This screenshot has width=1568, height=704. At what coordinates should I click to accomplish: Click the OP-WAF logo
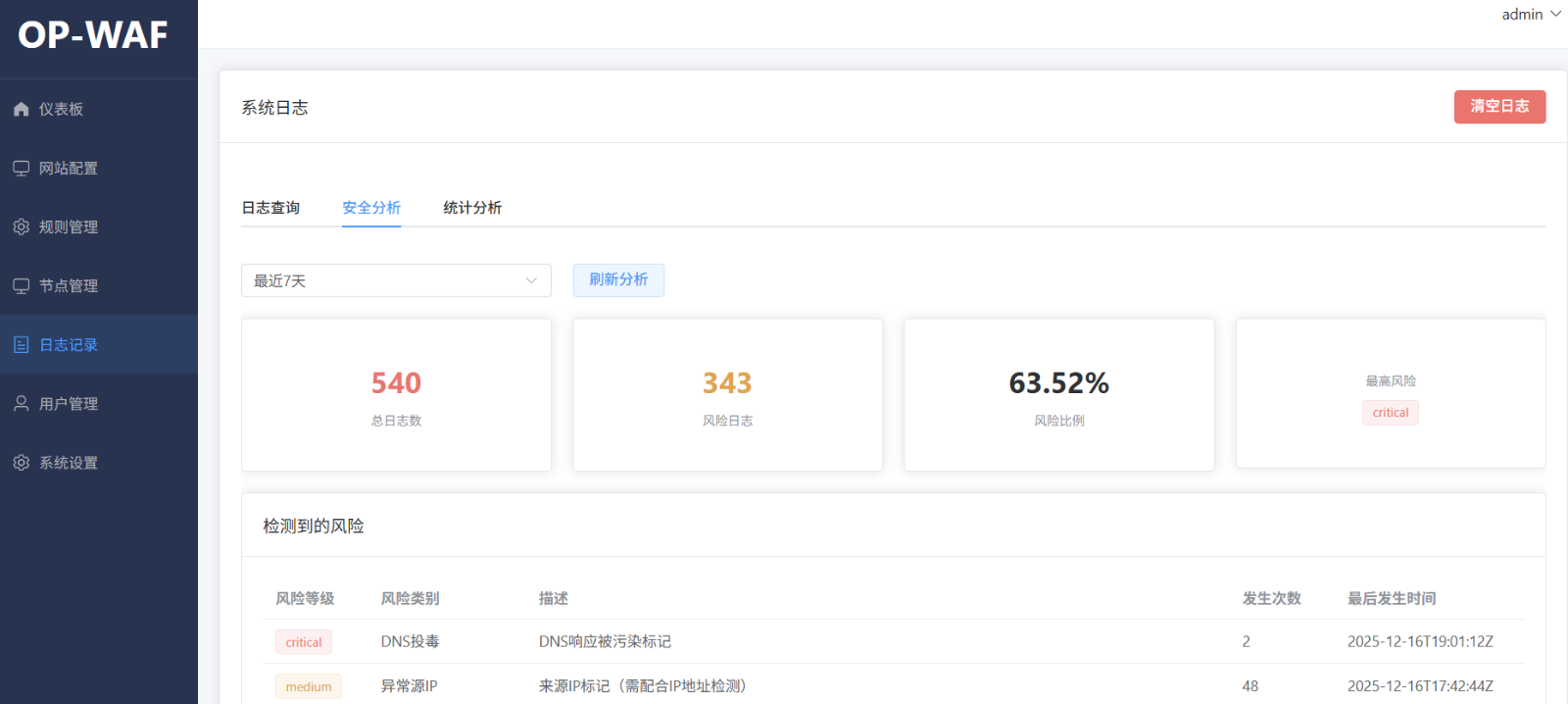click(x=93, y=35)
